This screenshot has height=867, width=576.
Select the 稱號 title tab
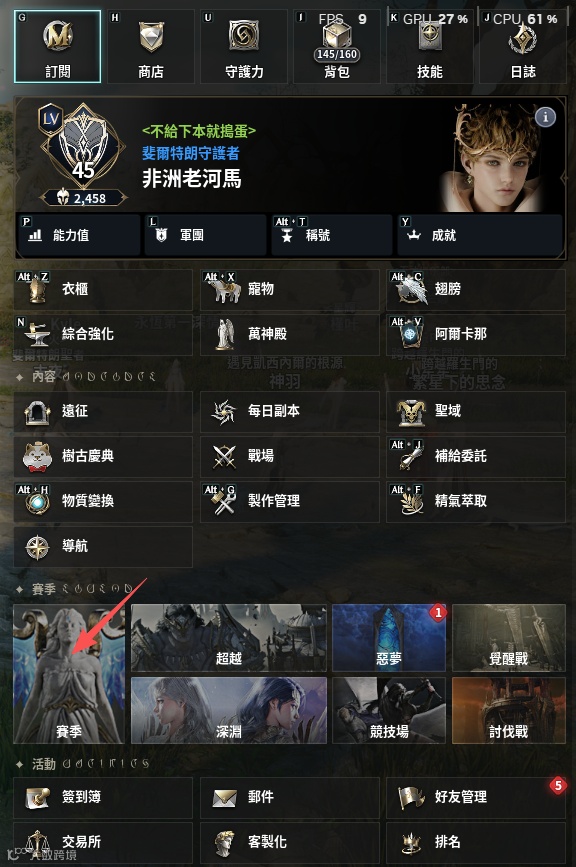332,235
